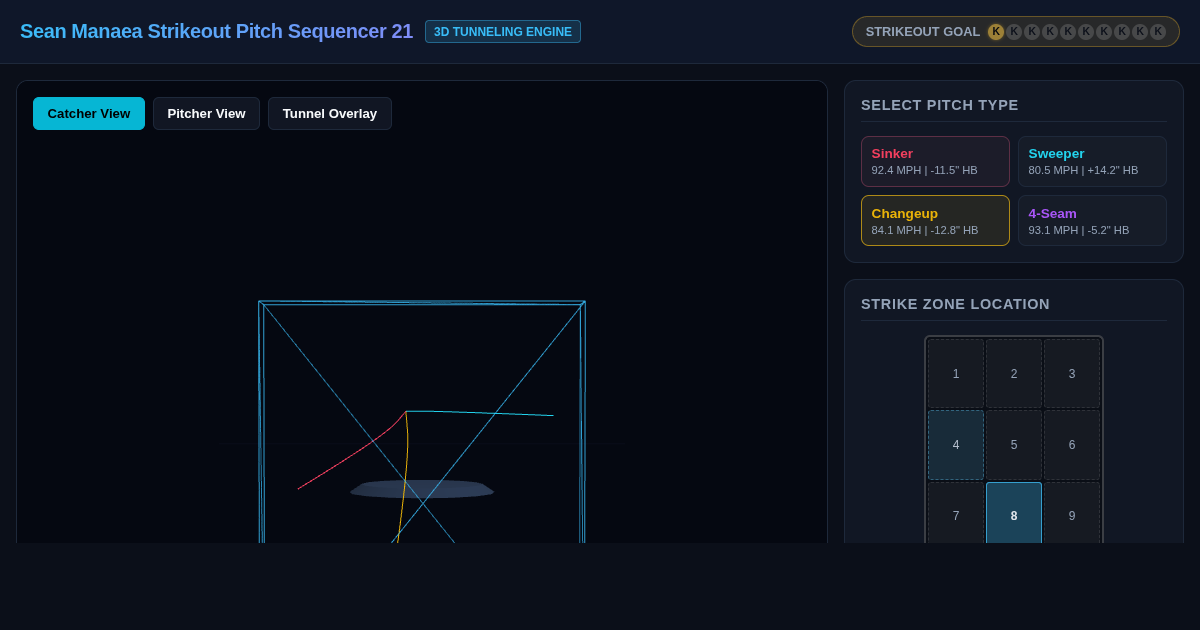
Task: Select the Sinker pitch type
Action: (x=935, y=161)
